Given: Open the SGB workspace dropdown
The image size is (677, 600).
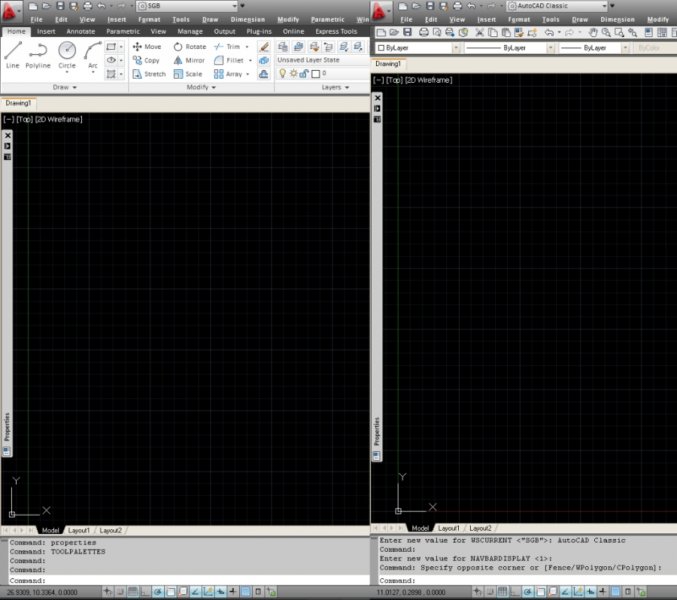Looking at the screenshot, I should (185, 6).
